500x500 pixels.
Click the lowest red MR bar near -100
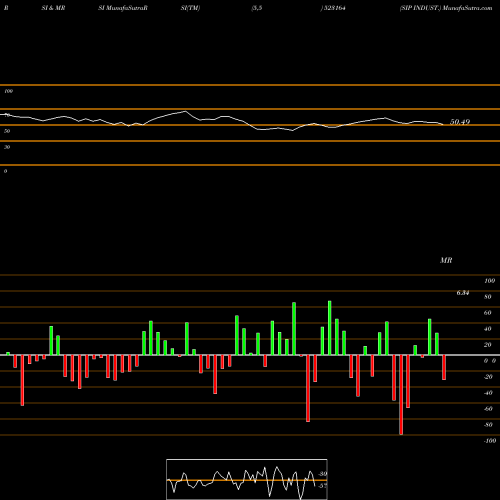pyautogui.click(x=401, y=395)
